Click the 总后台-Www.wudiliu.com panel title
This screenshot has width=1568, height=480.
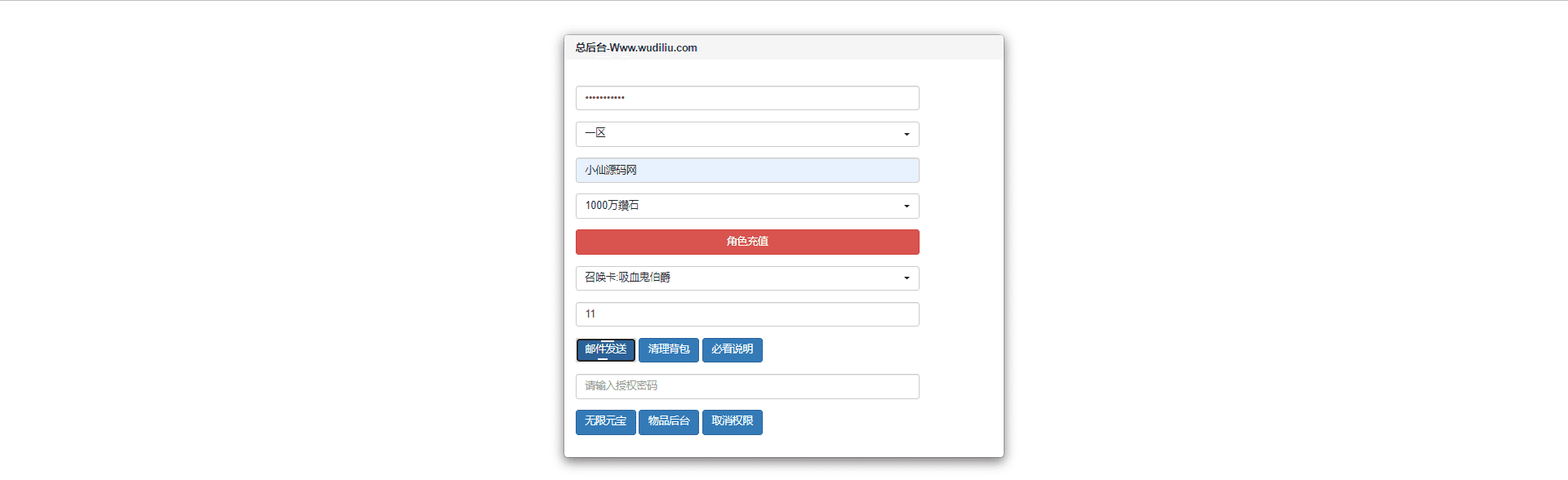point(636,48)
